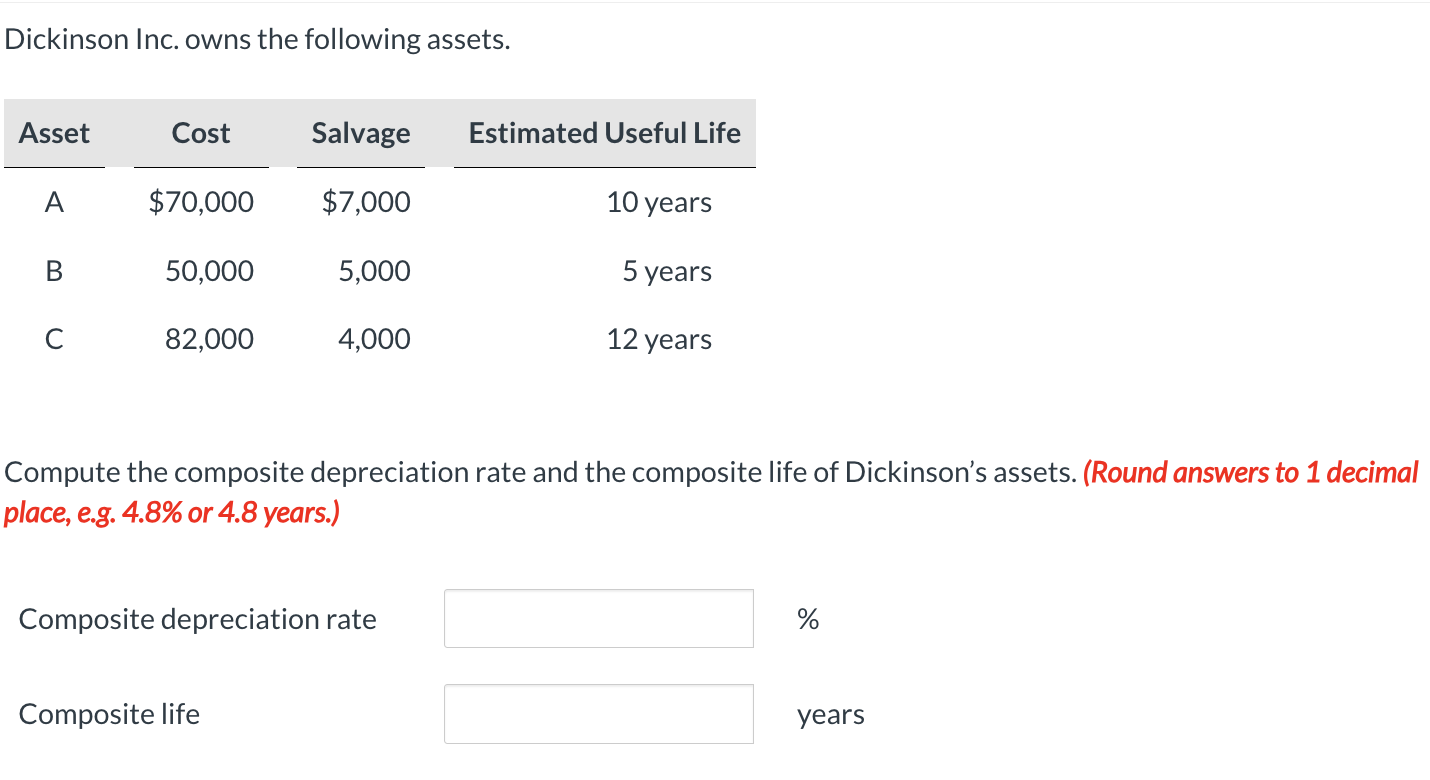Select the Salvage column header

[x=360, y=133]
